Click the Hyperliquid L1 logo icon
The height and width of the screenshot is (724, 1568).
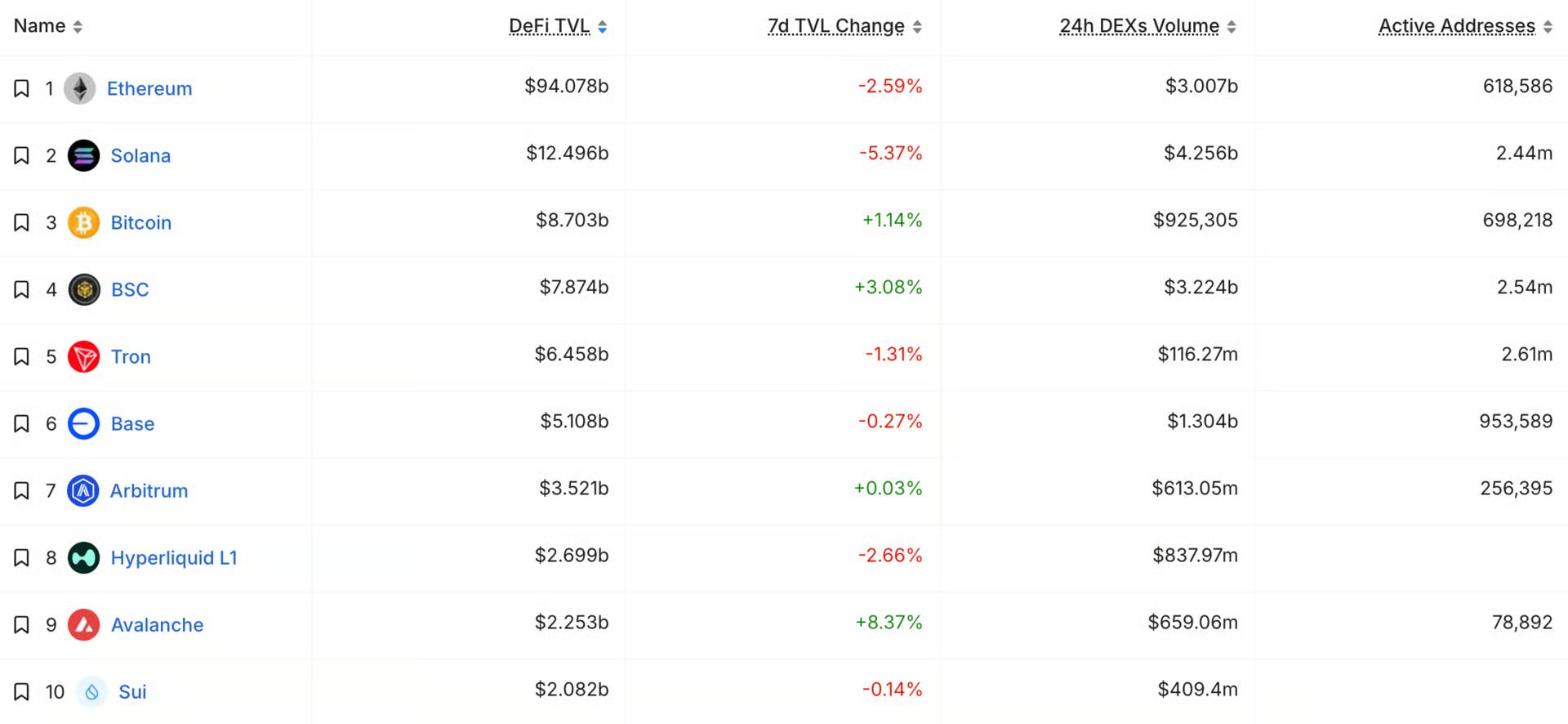click(83, 557)
